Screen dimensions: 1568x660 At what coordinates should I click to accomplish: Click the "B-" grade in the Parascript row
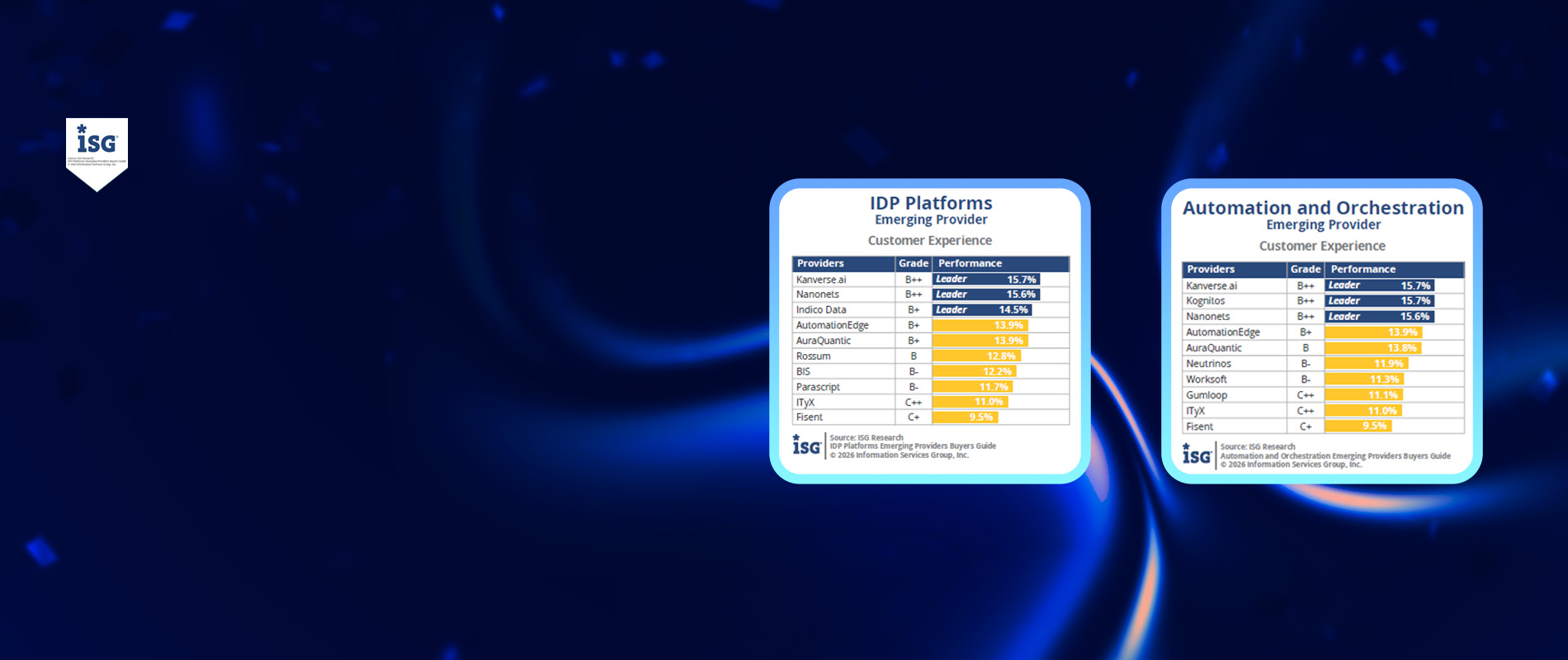[x=914, y=387]
